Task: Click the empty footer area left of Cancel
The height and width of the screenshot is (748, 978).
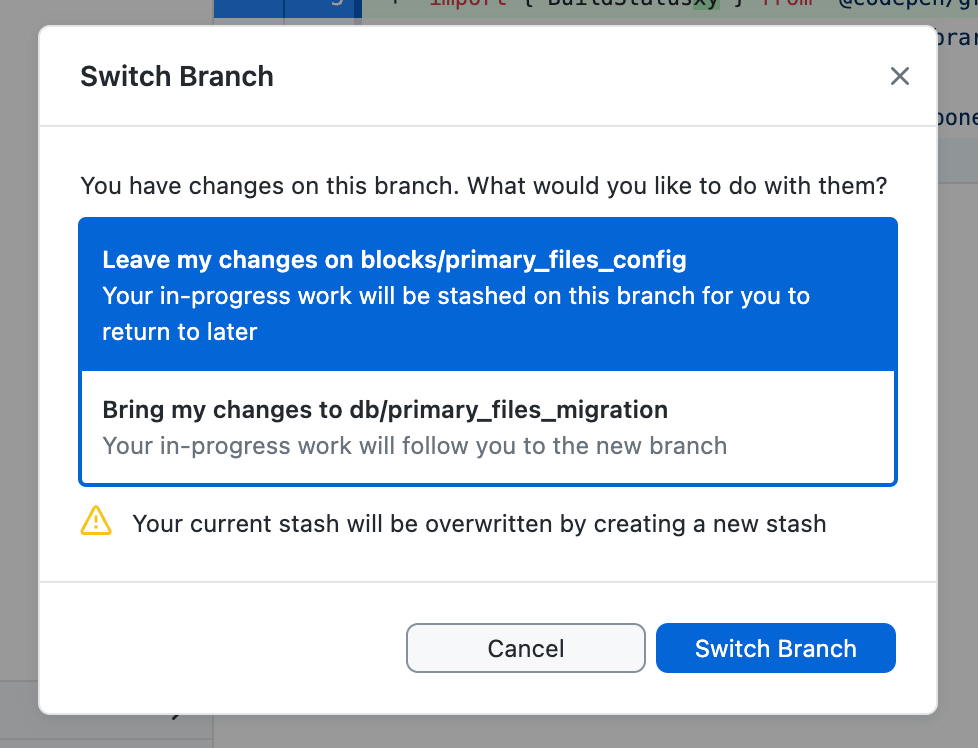Action: 220,648
